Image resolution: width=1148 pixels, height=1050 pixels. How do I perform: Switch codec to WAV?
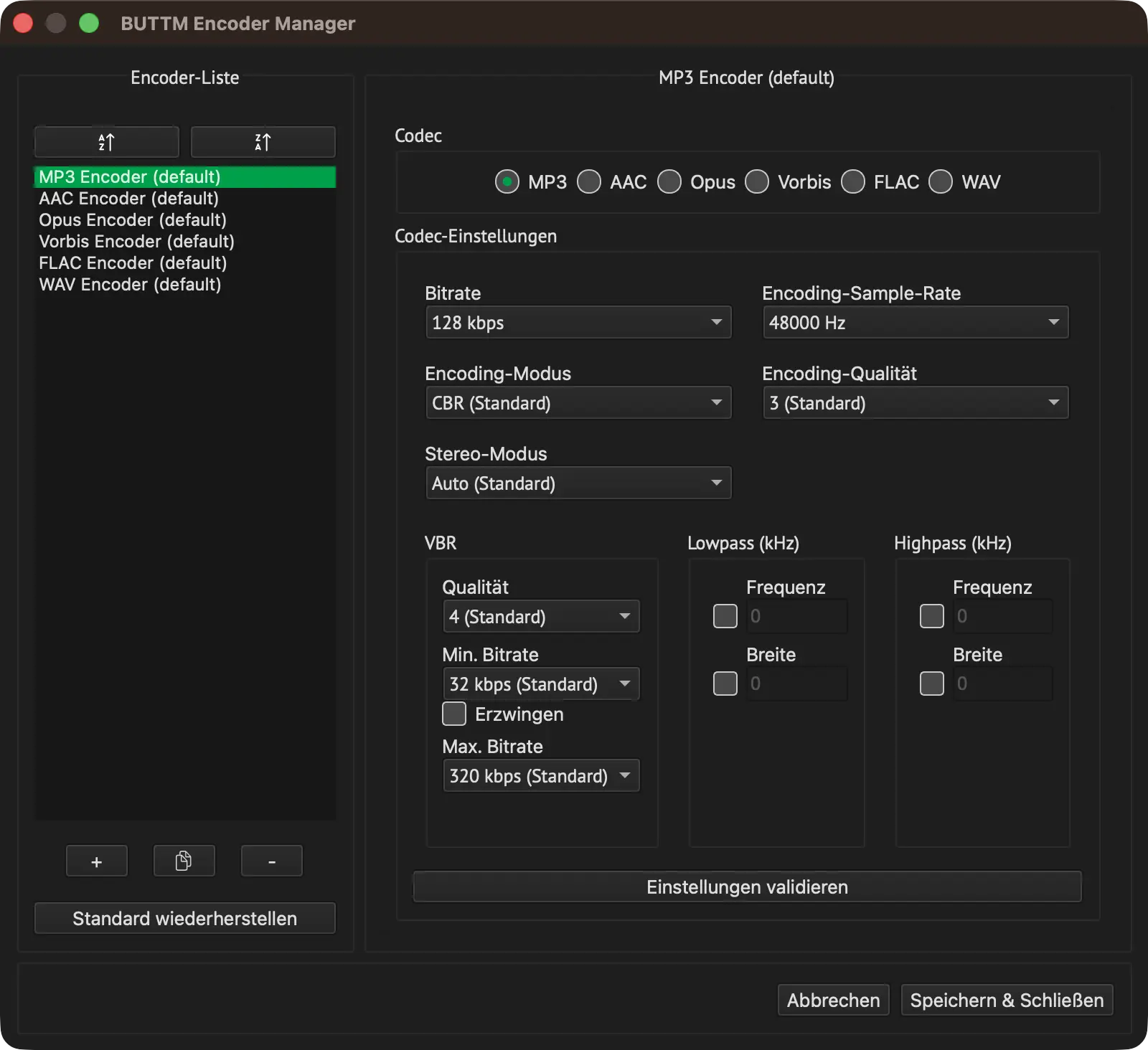coord(941,182)
